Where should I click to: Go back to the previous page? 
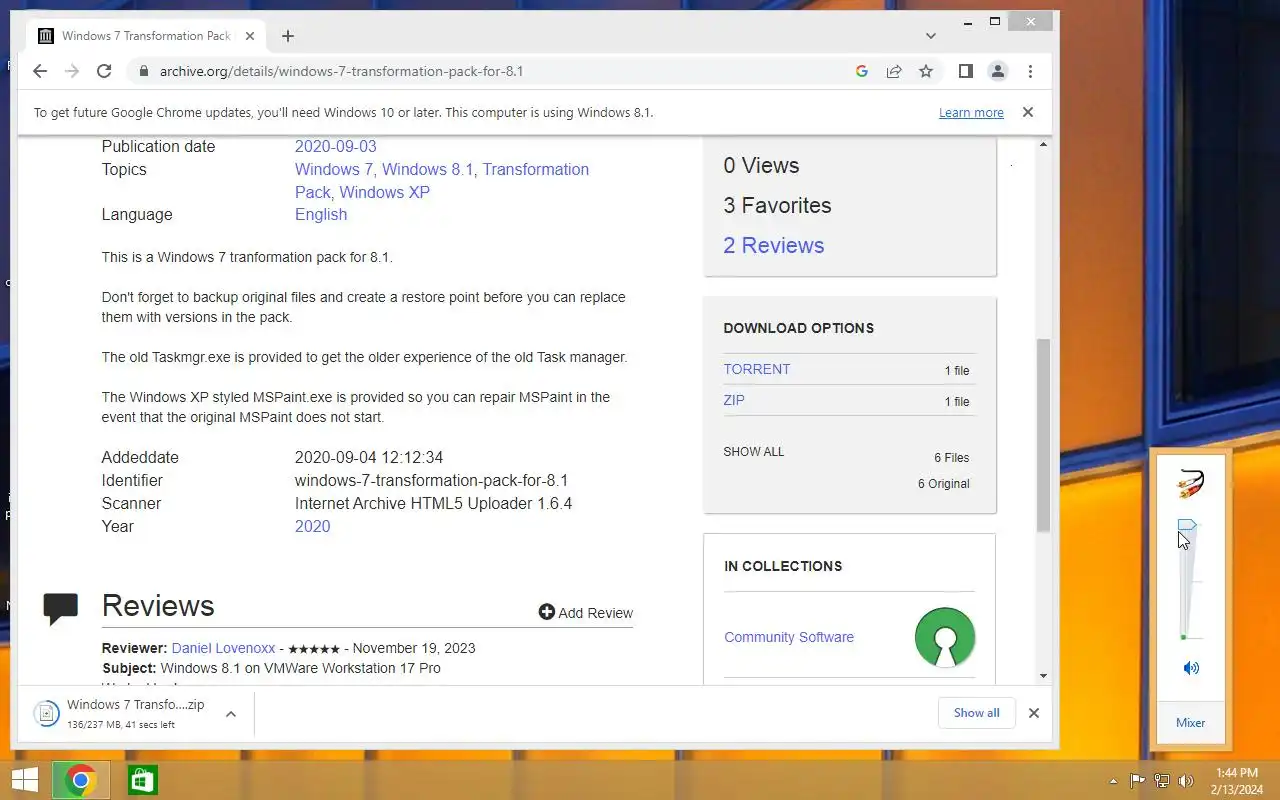coord(40,71)
